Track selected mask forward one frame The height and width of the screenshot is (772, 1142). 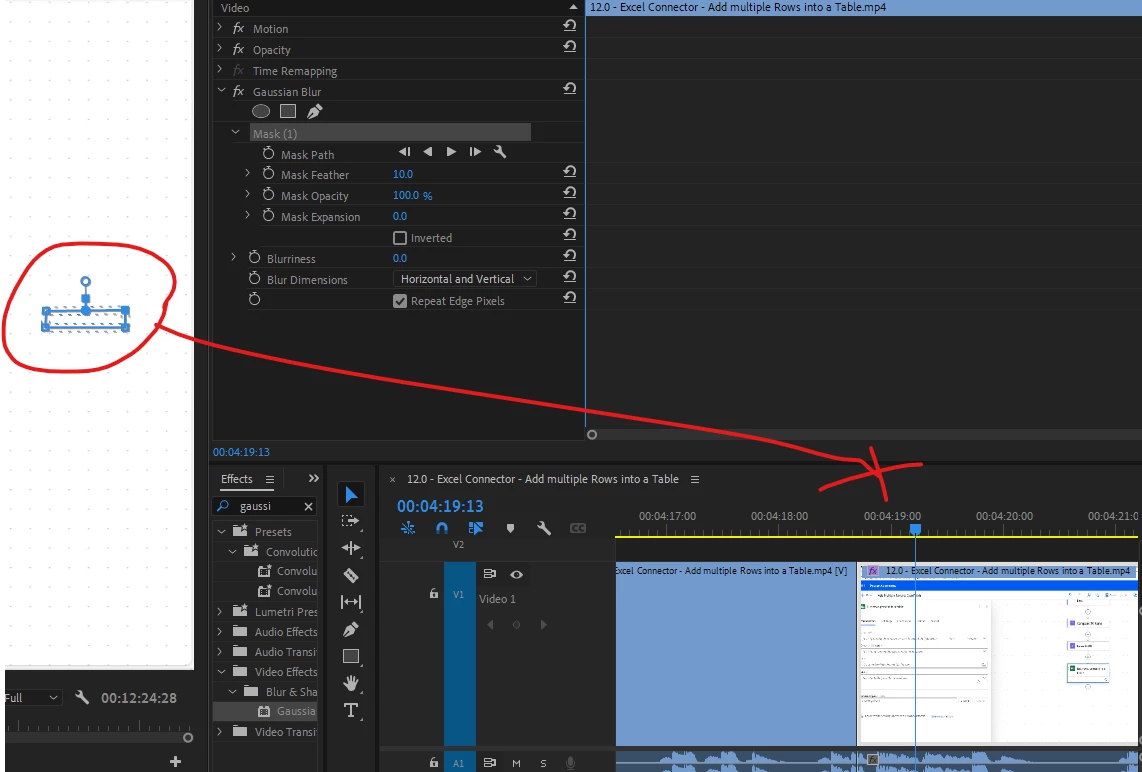pos(475,151)
